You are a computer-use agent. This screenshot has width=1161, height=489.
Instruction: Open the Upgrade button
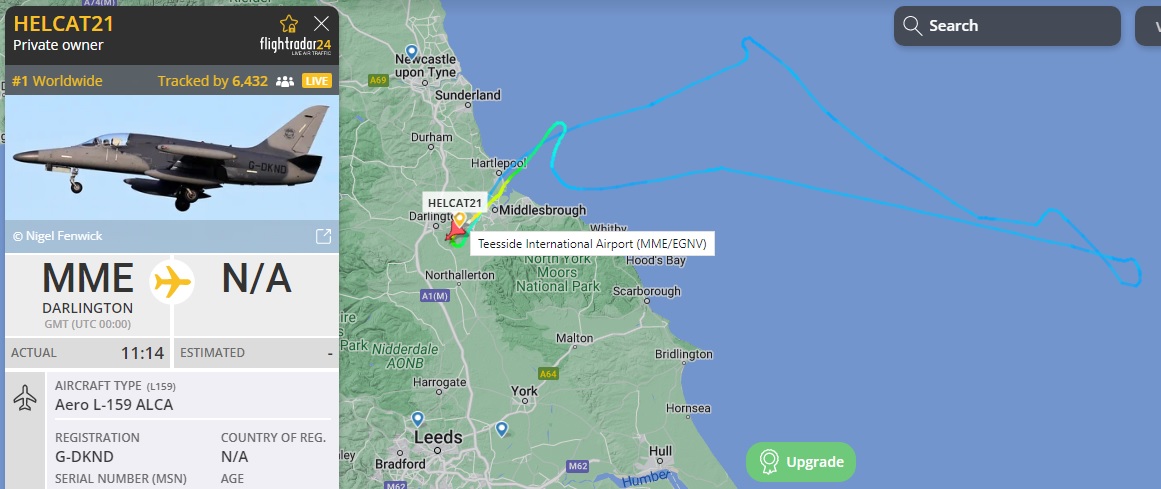801,462
